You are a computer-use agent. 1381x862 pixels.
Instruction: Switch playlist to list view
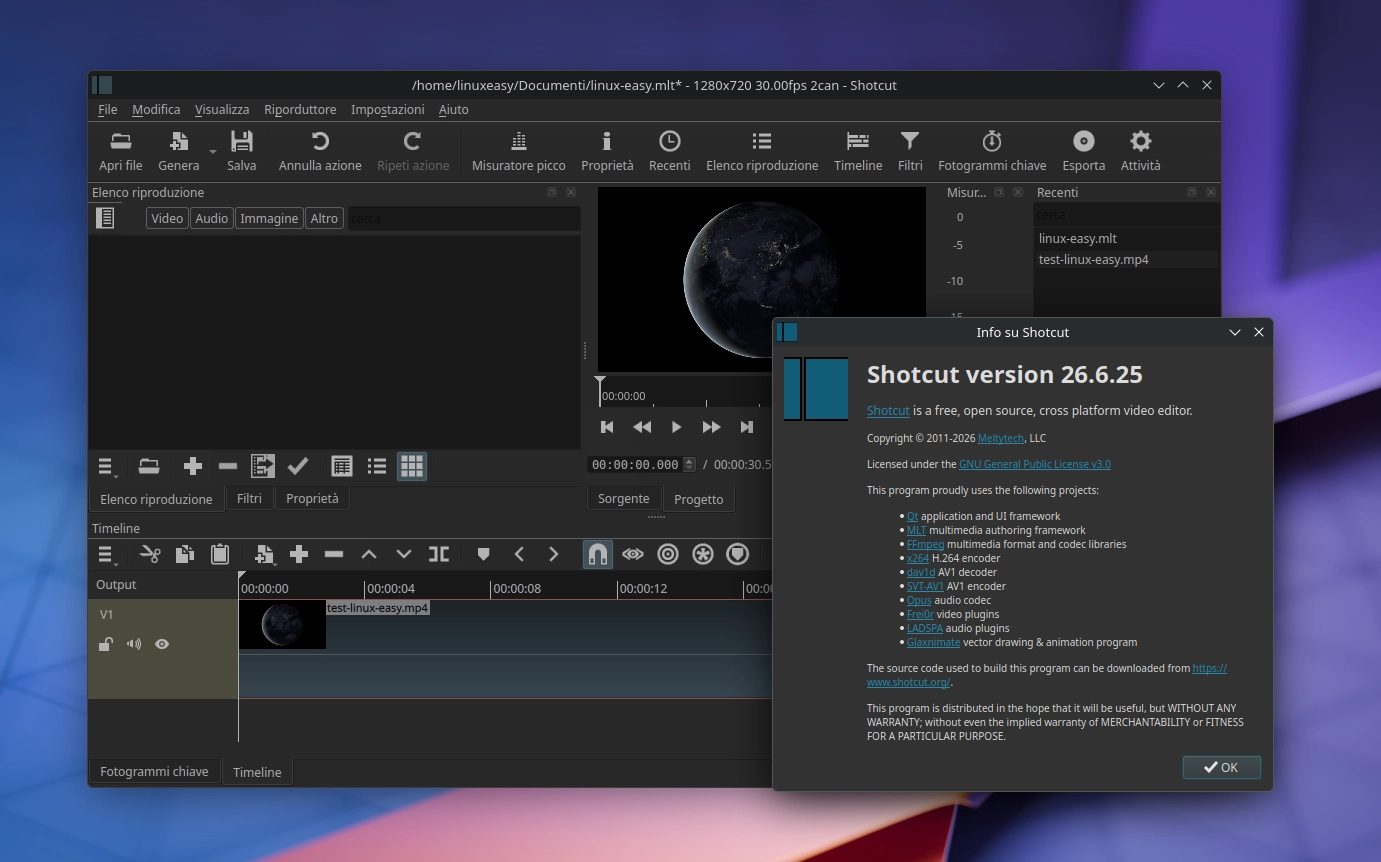click(377, 466)
